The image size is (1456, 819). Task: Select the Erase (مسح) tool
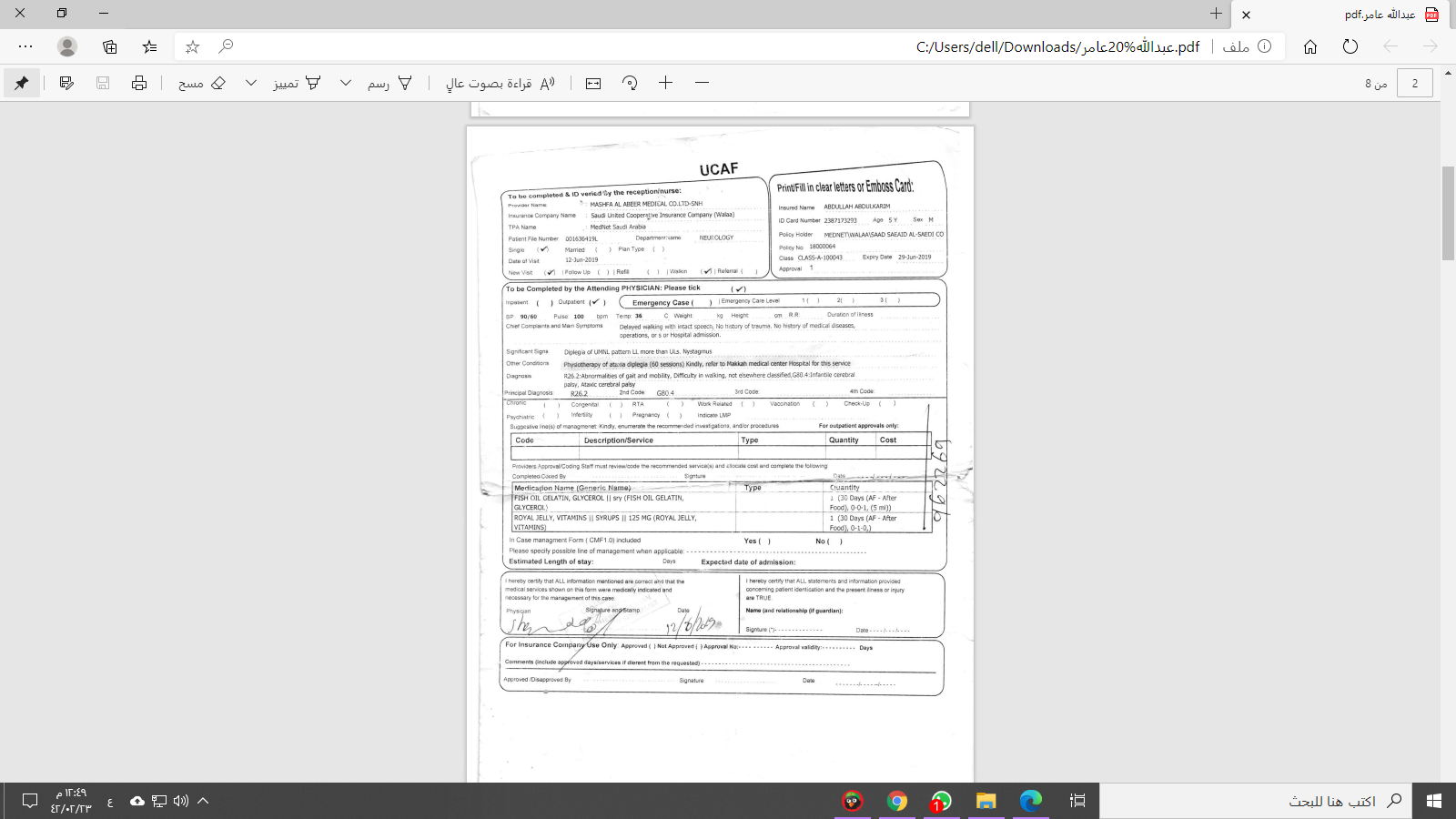tap(202, 83)
